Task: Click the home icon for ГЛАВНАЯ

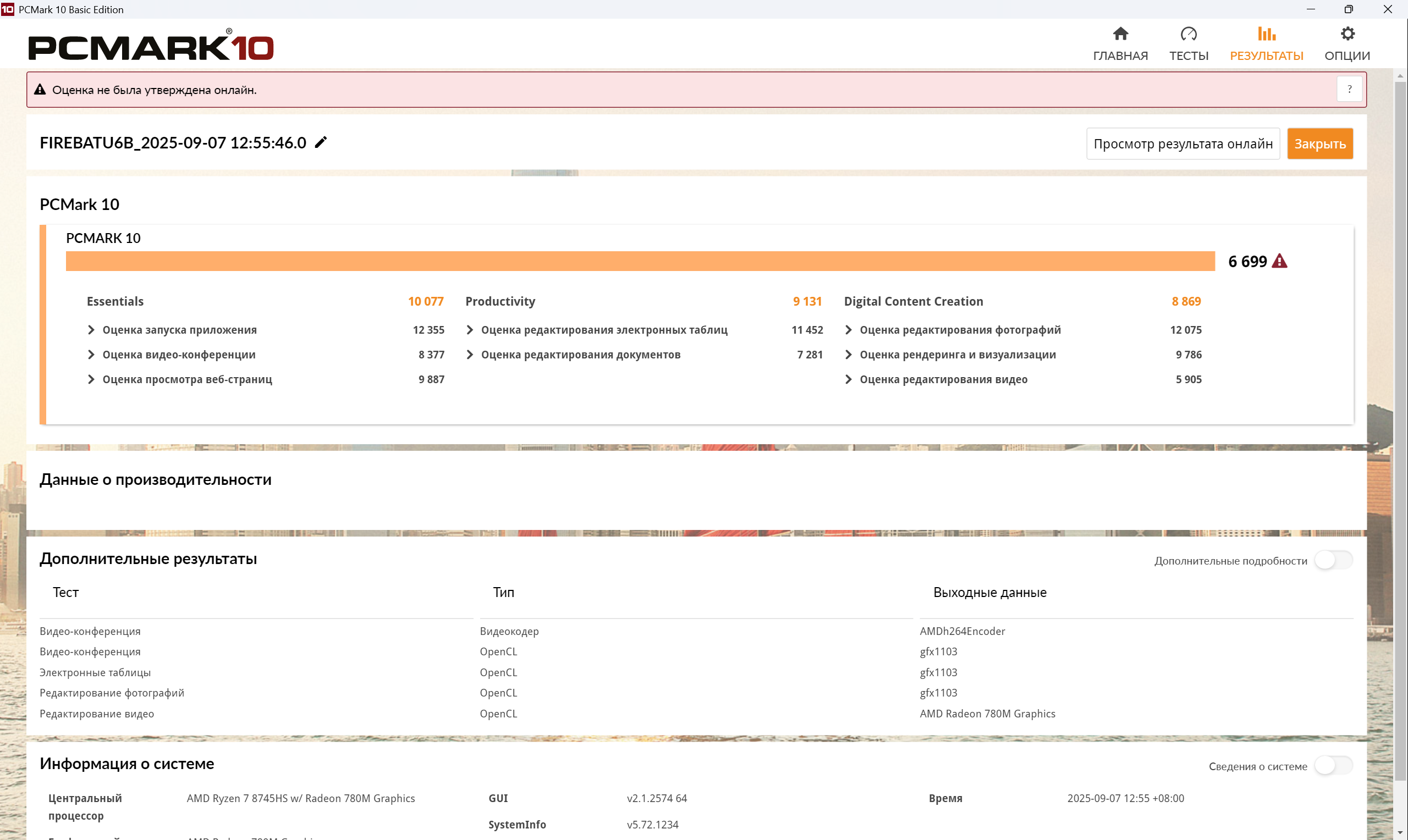Action: 1120,34
